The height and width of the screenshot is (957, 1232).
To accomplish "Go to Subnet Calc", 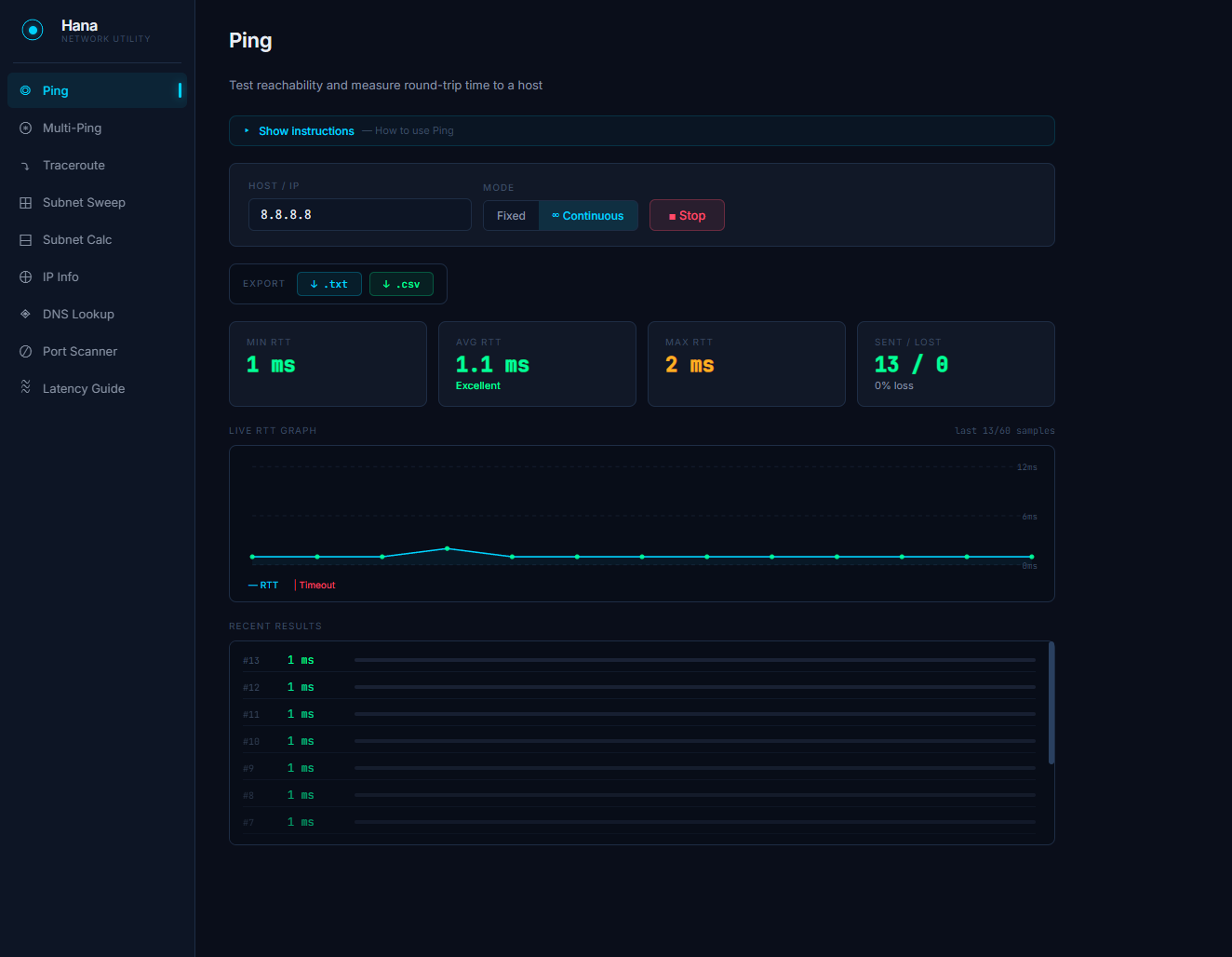I will point(97,239).
